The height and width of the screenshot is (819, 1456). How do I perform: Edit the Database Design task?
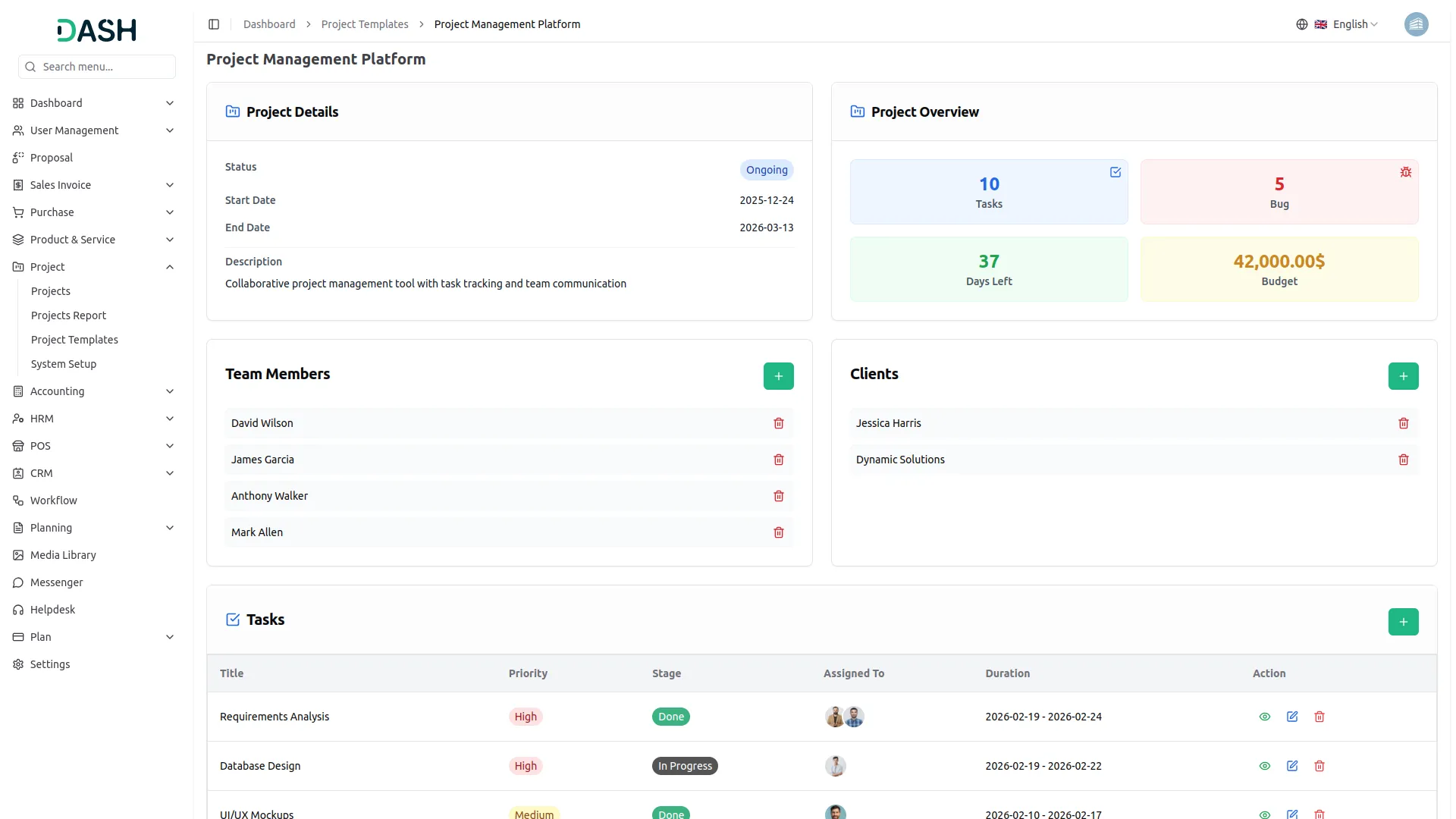click(1292, 766)
